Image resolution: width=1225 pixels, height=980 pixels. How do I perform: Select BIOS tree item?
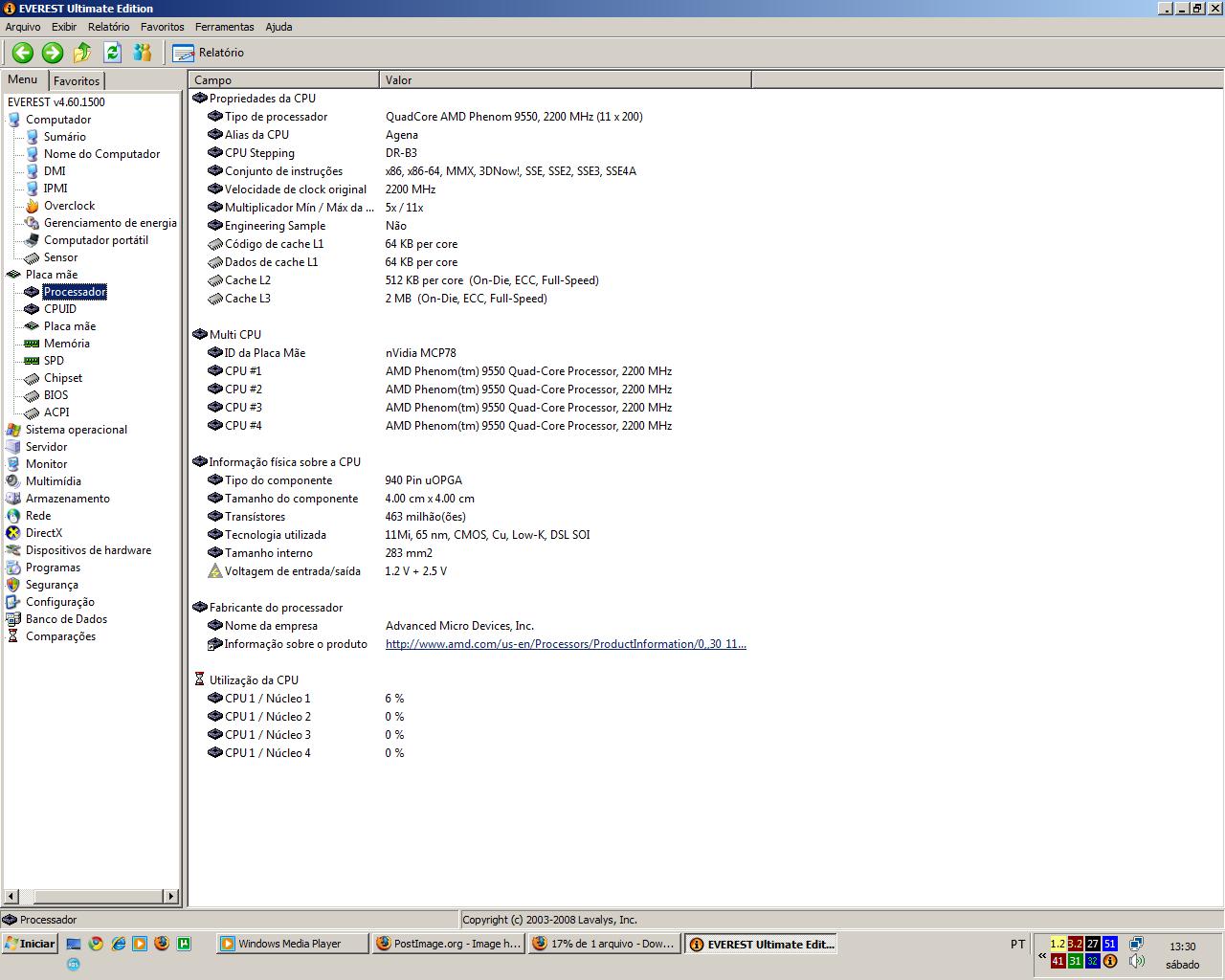click(56, 395)
